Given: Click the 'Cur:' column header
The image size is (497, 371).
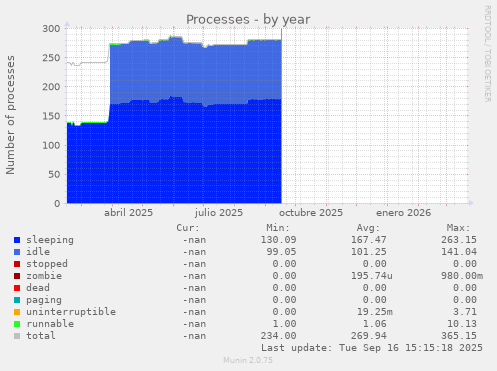Looking at the screenshot, I should pos(188,228).
